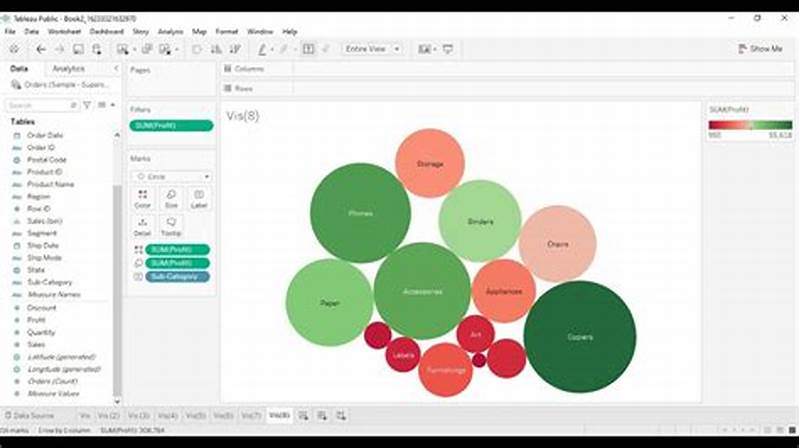Select the Product Name field
The height and width of the screenshot is (448, 800).
click(x=51, y=184)
